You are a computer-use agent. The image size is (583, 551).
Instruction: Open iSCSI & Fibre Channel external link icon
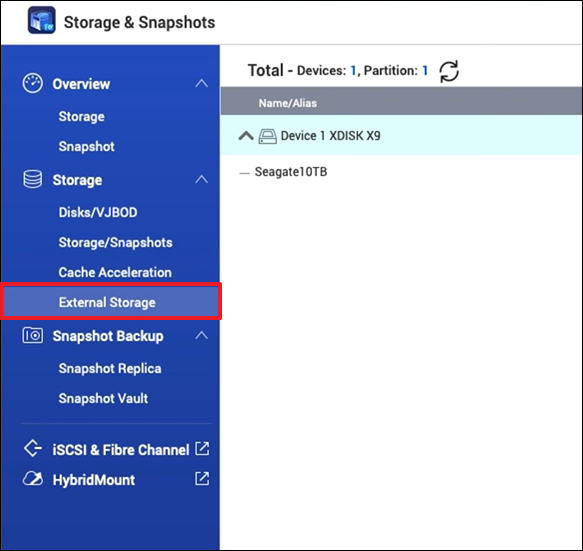click(202, 449)
